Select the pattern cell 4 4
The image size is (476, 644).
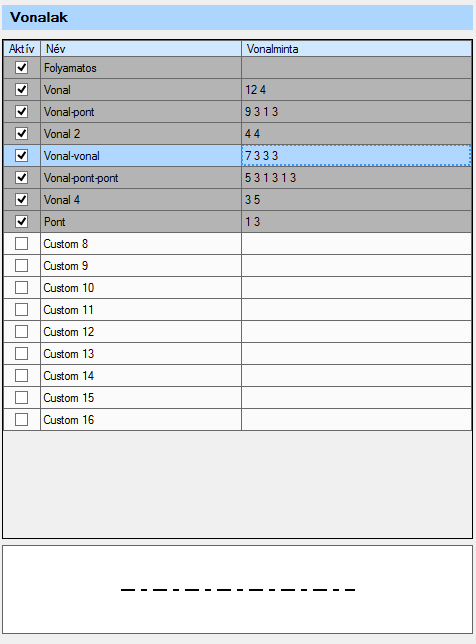click(x=356, y=133)
